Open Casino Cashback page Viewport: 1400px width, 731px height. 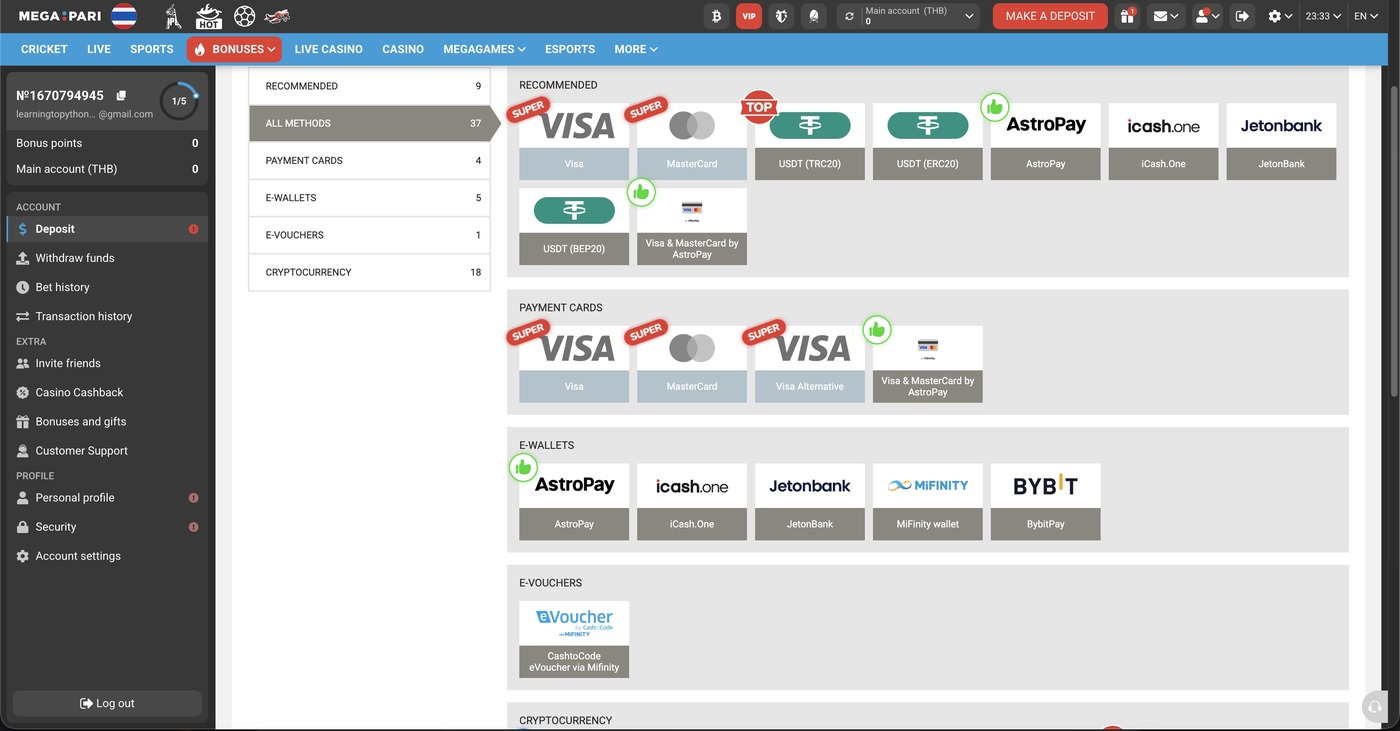tap(107, 392)
